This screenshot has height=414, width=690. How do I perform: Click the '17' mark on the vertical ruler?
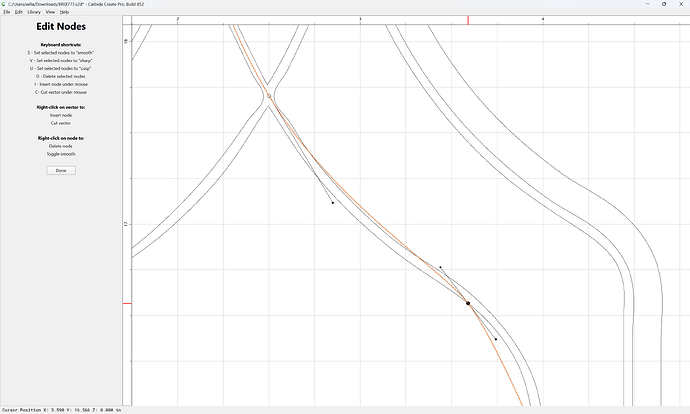point(126,224)
